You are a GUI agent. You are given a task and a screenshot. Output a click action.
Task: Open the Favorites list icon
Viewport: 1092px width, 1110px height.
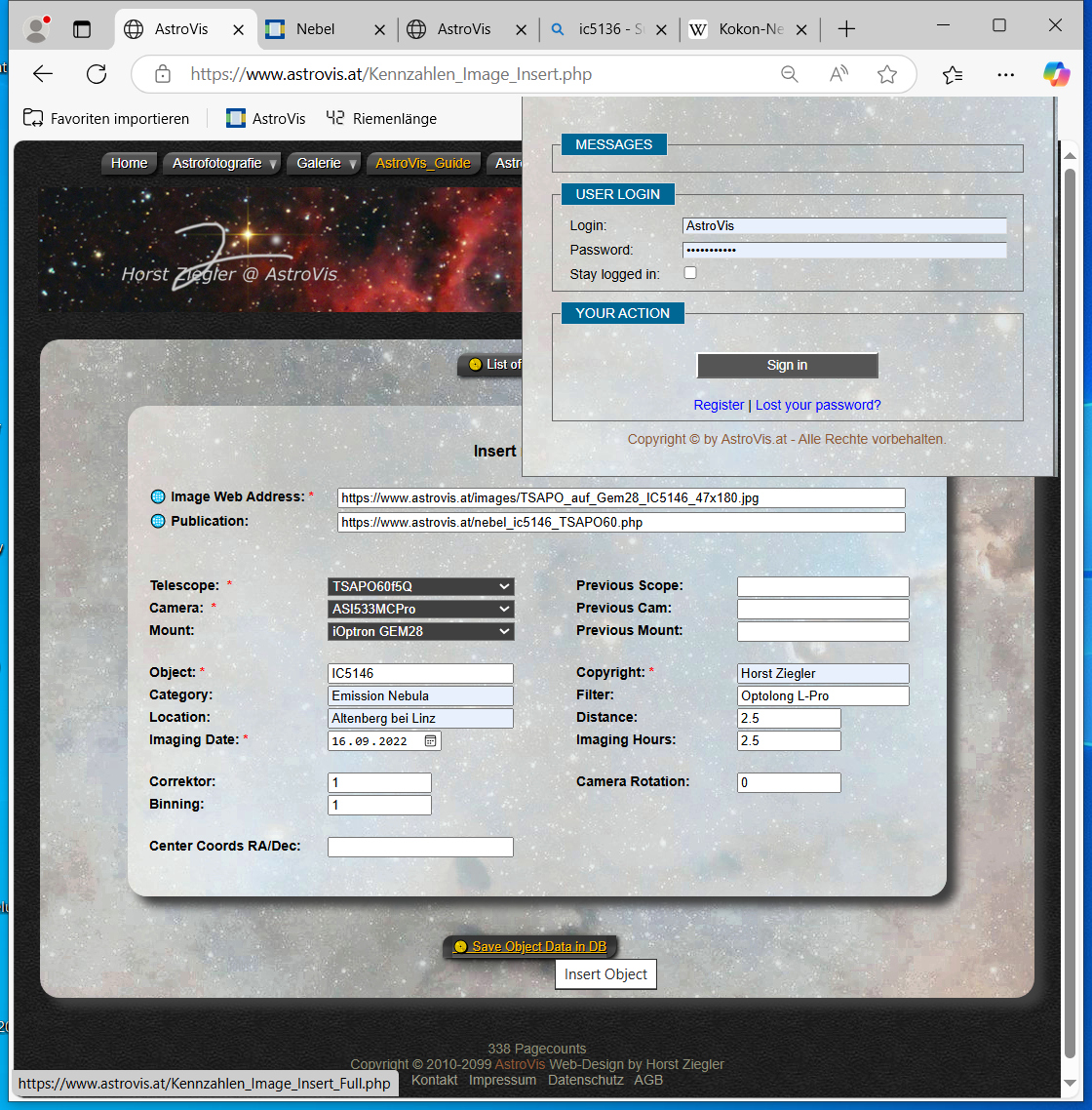click(x=953, y=73)
